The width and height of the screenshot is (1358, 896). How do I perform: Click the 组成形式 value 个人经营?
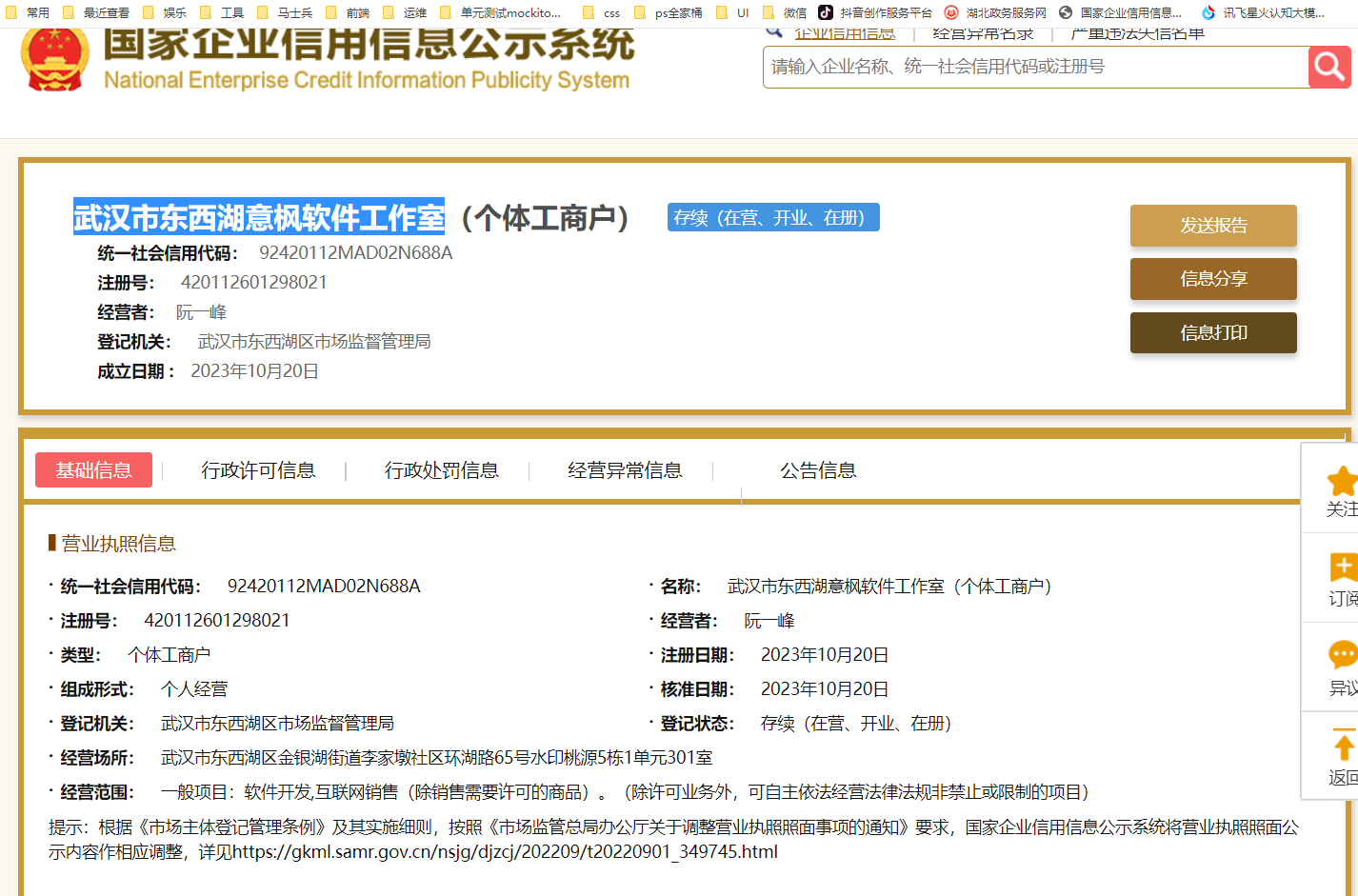[x=194, y=689]
